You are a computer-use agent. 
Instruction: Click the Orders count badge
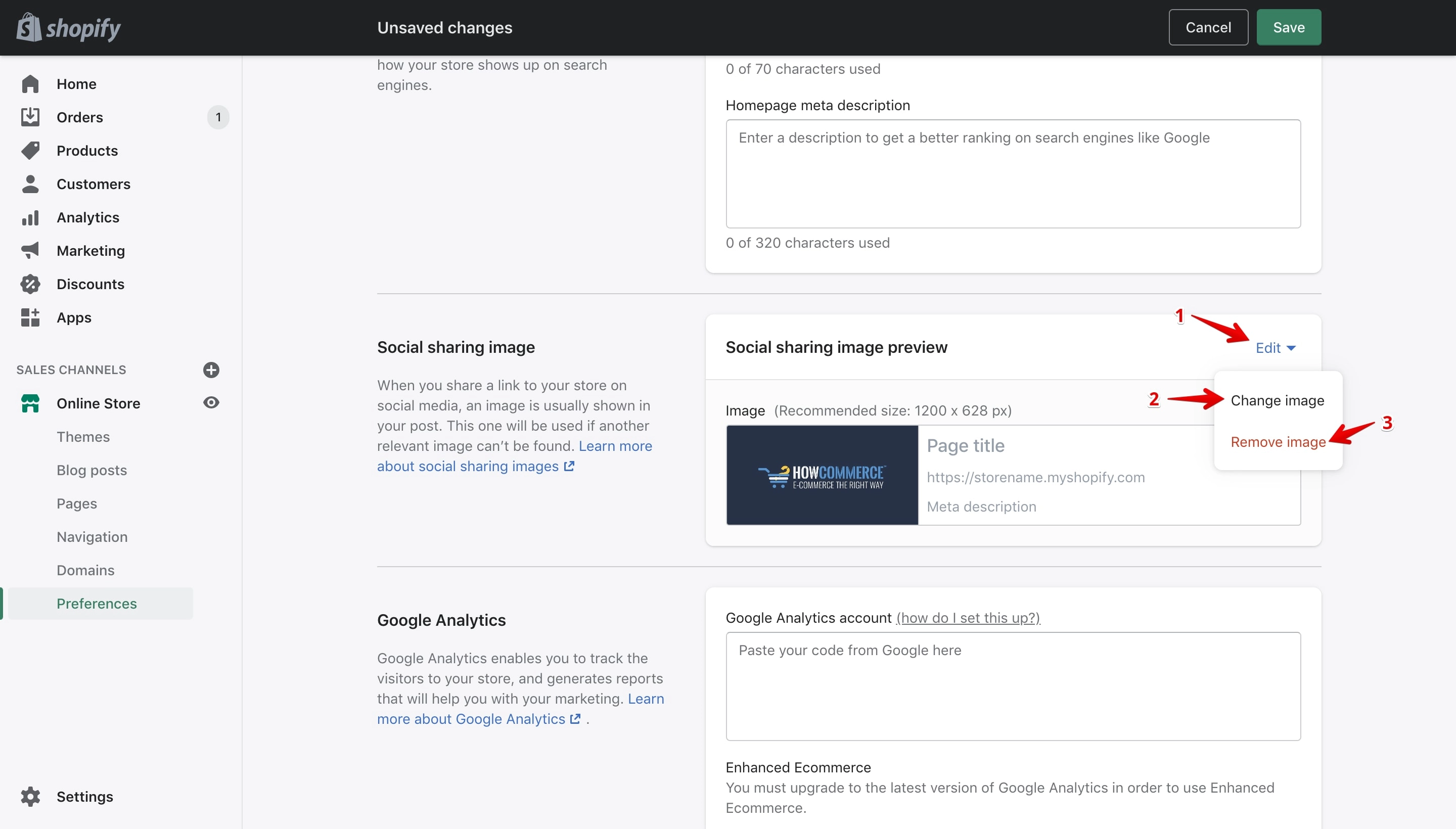(x=218, y=117)
